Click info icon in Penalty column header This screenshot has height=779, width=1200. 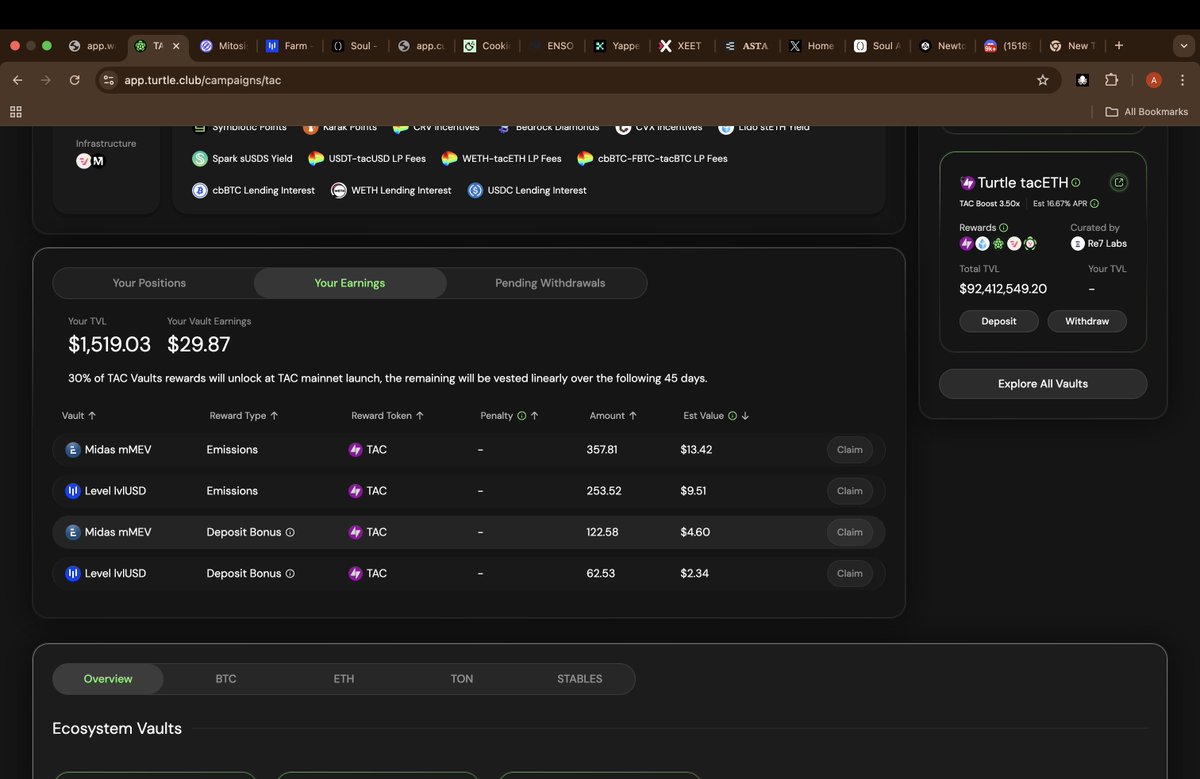point(521,415)
